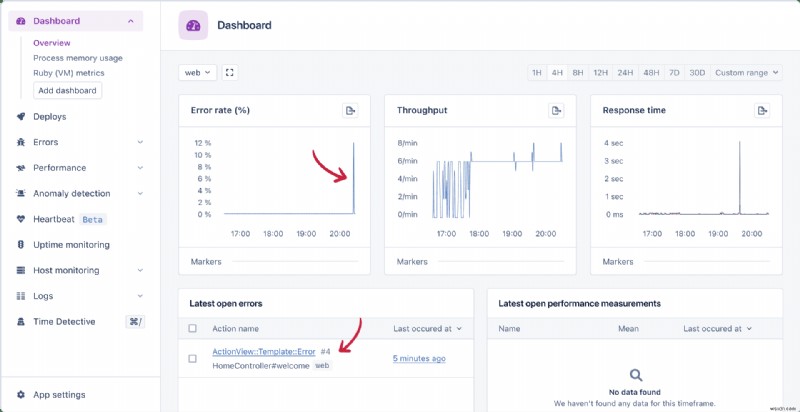Click the Uptime monitoring icon

[20, 245]
